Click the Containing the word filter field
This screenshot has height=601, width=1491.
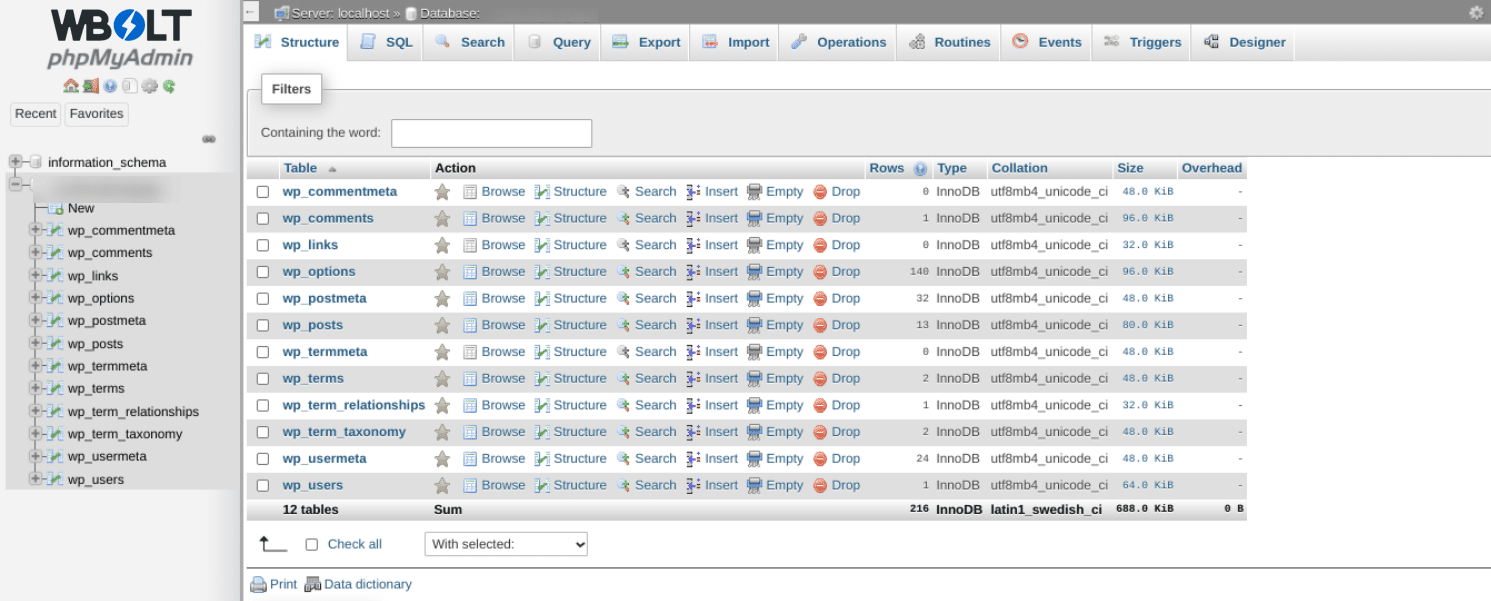491,133
